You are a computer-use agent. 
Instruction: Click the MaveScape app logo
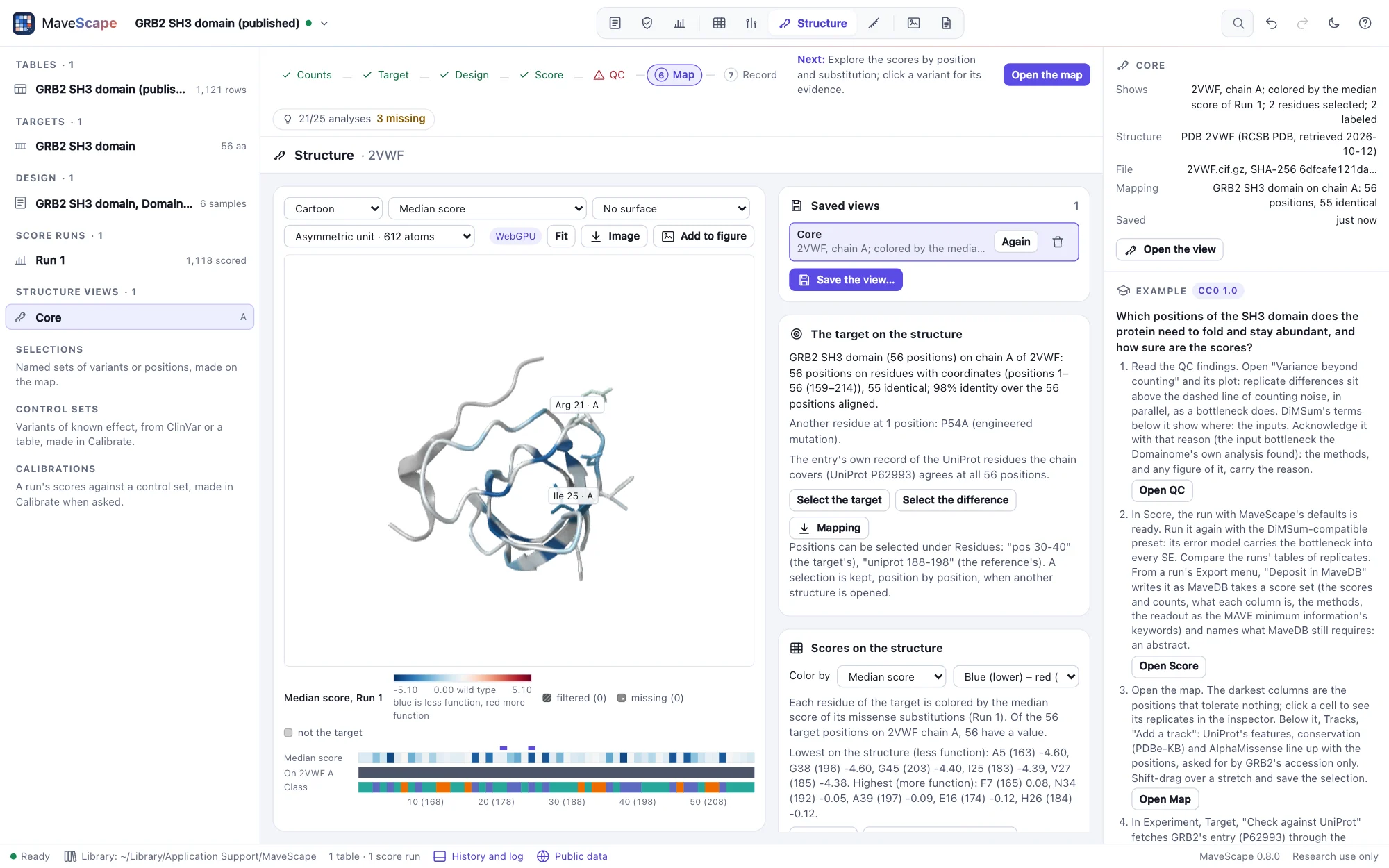coord(24,23)
